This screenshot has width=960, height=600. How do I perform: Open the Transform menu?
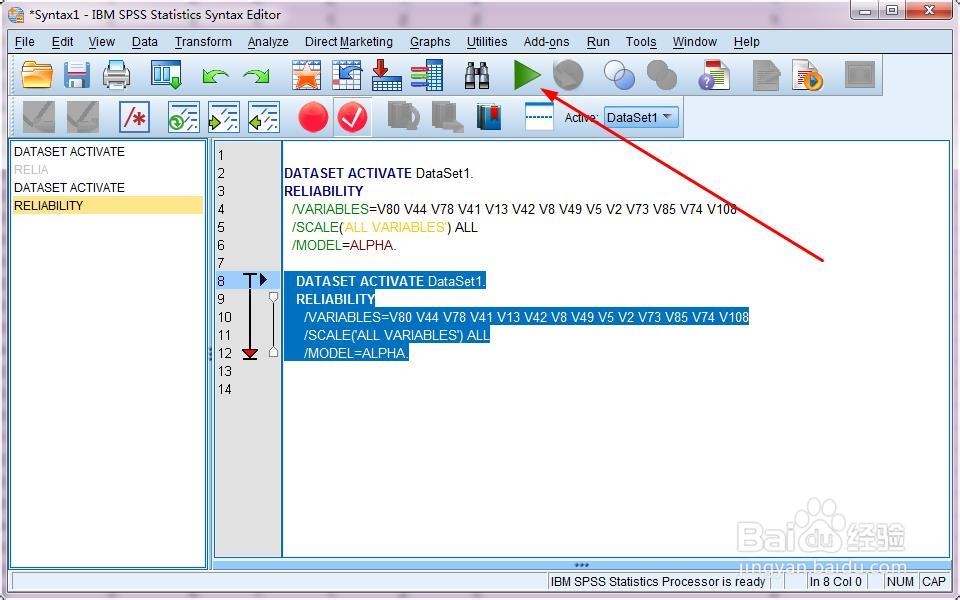click(x=203, y=42)
